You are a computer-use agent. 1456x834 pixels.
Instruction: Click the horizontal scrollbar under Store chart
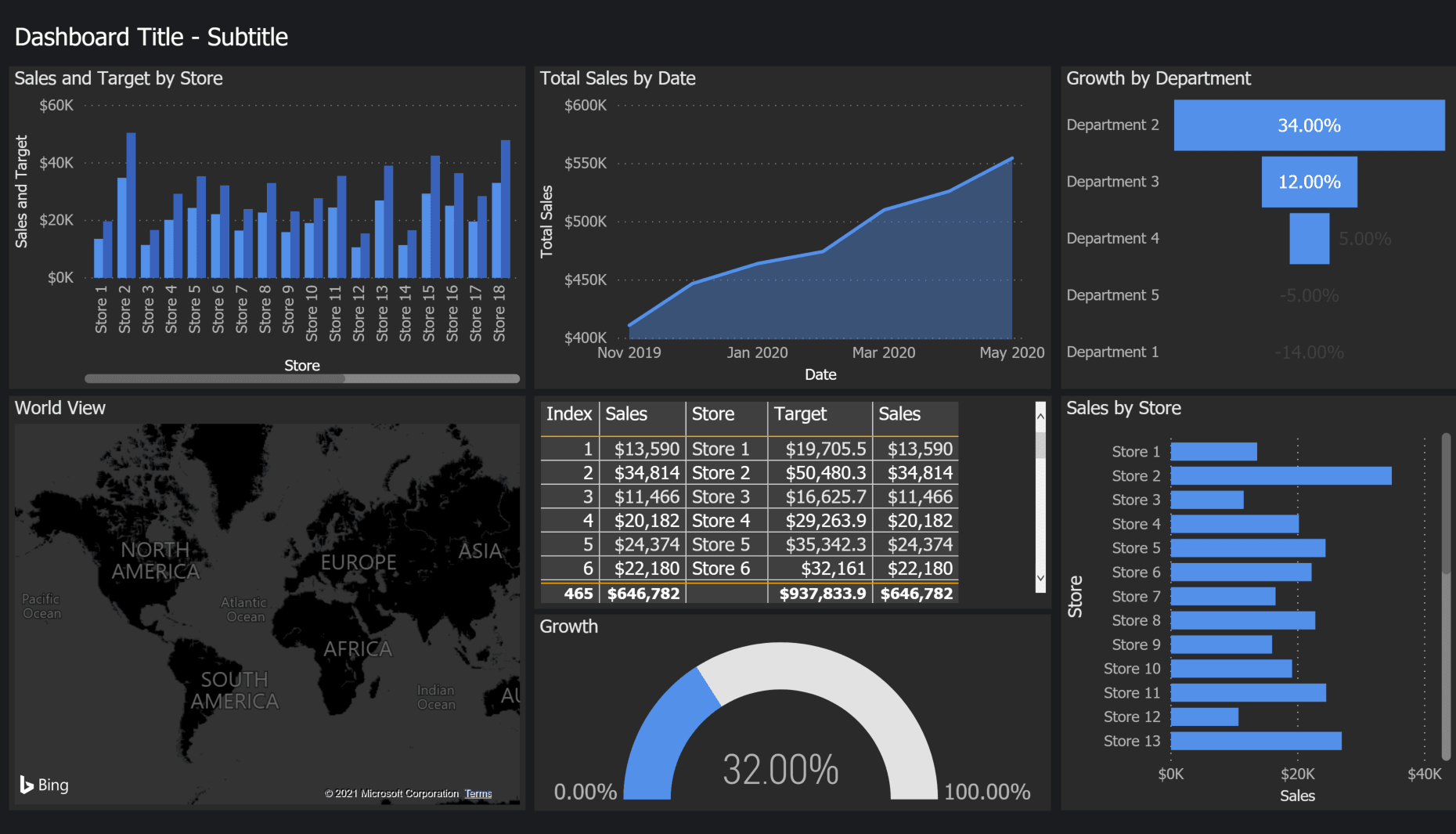[215, 378]
